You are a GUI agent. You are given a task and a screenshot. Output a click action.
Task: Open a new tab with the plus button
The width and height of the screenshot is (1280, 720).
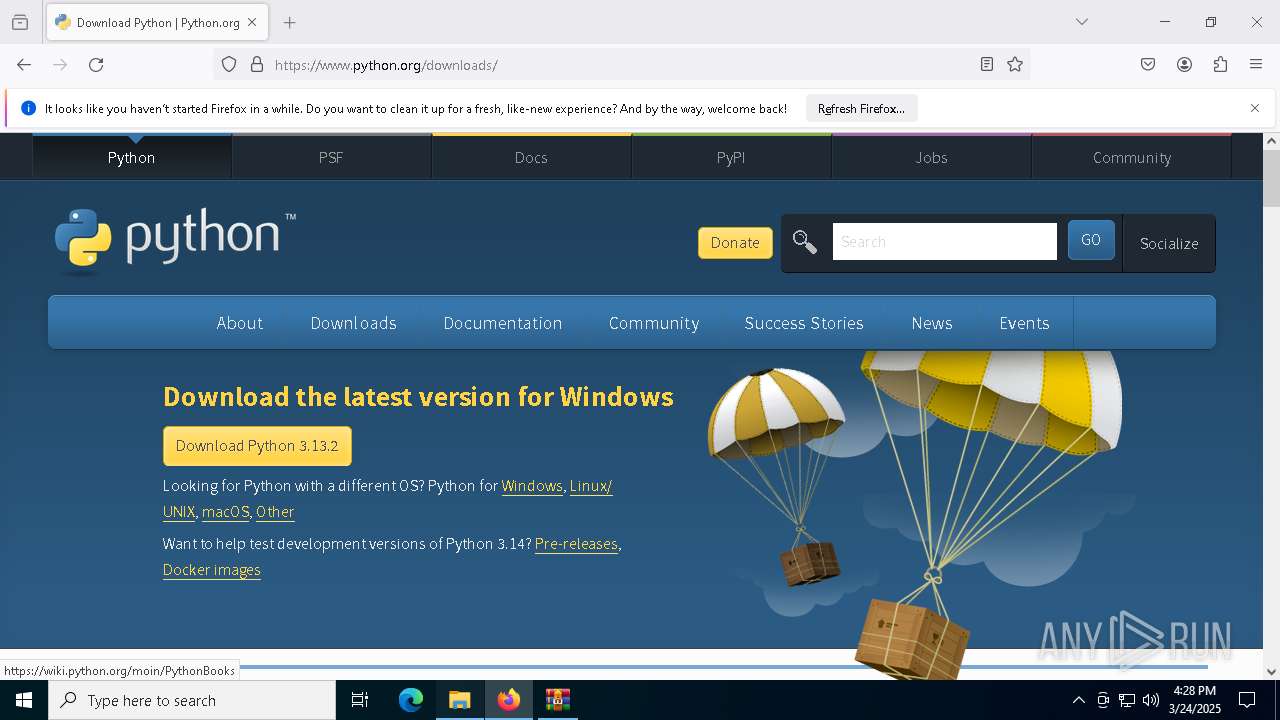click(289, 22)
